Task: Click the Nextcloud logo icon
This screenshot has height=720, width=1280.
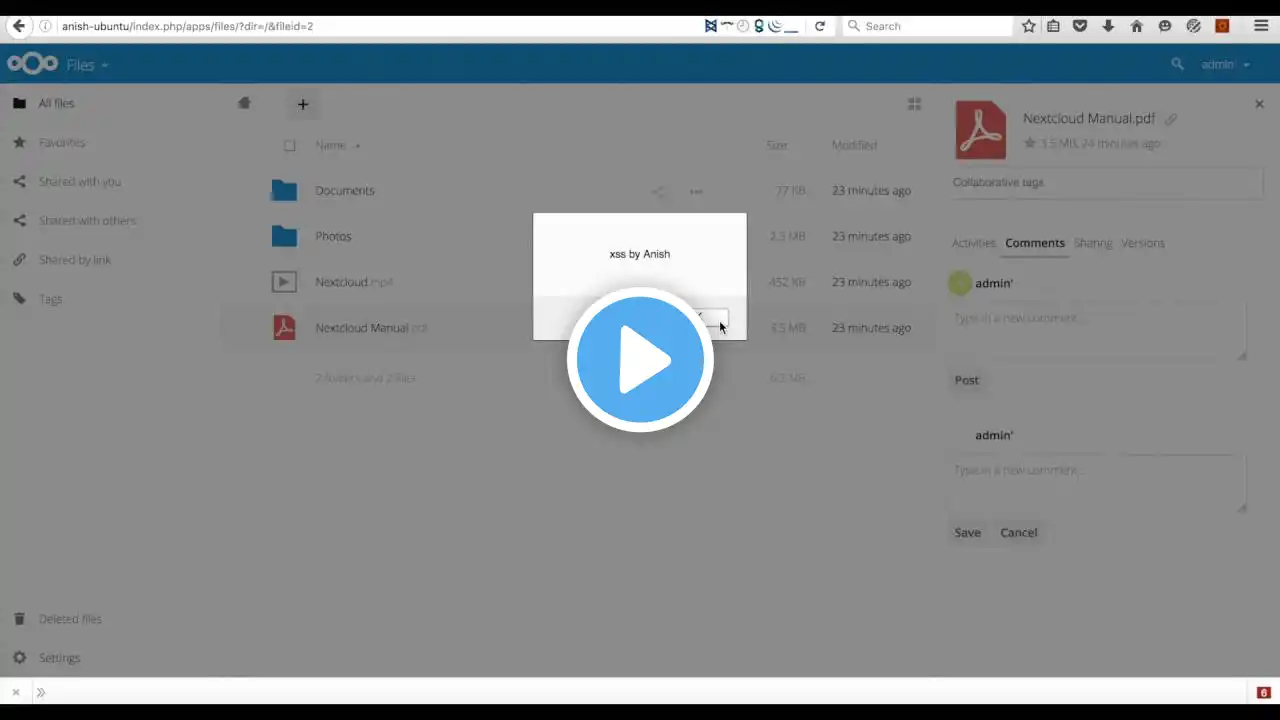Action: [32, 64]
